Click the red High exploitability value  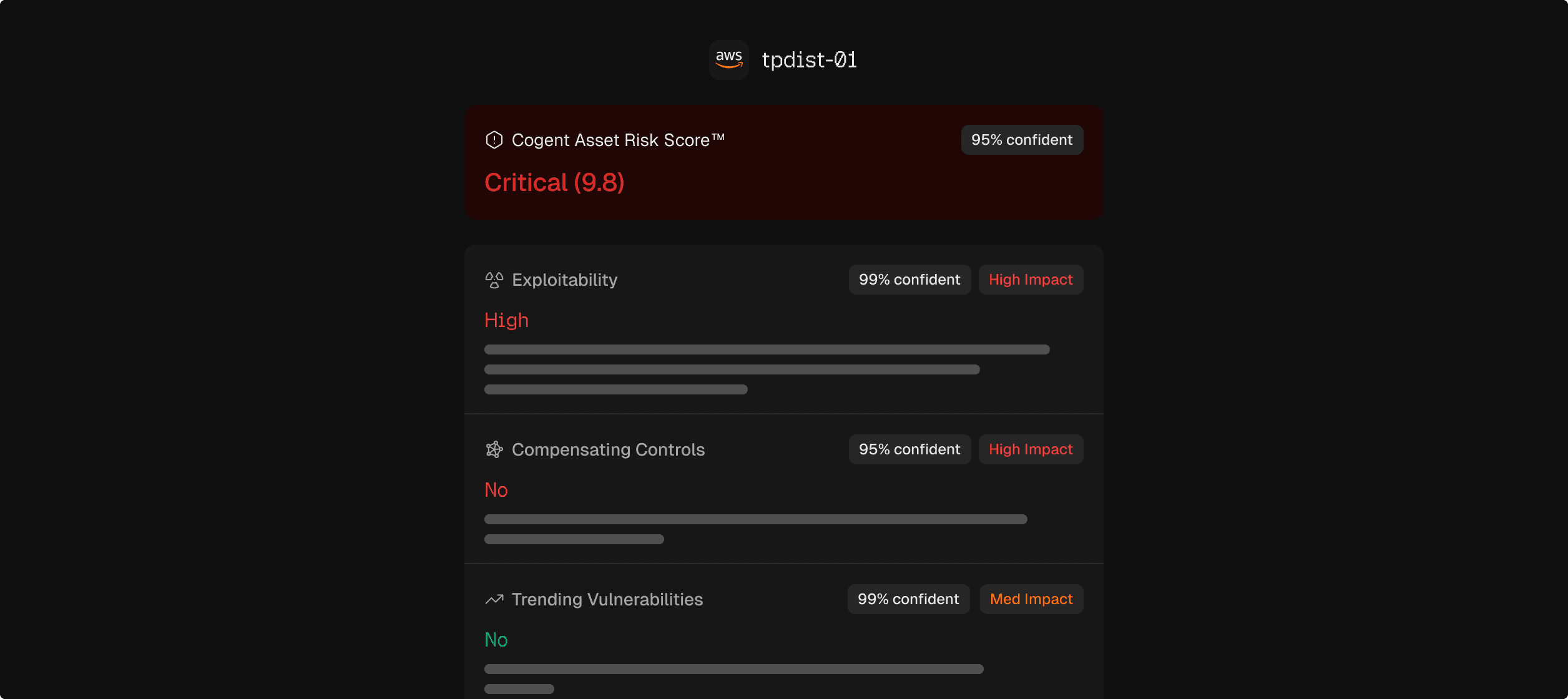[x=506, y=320]
